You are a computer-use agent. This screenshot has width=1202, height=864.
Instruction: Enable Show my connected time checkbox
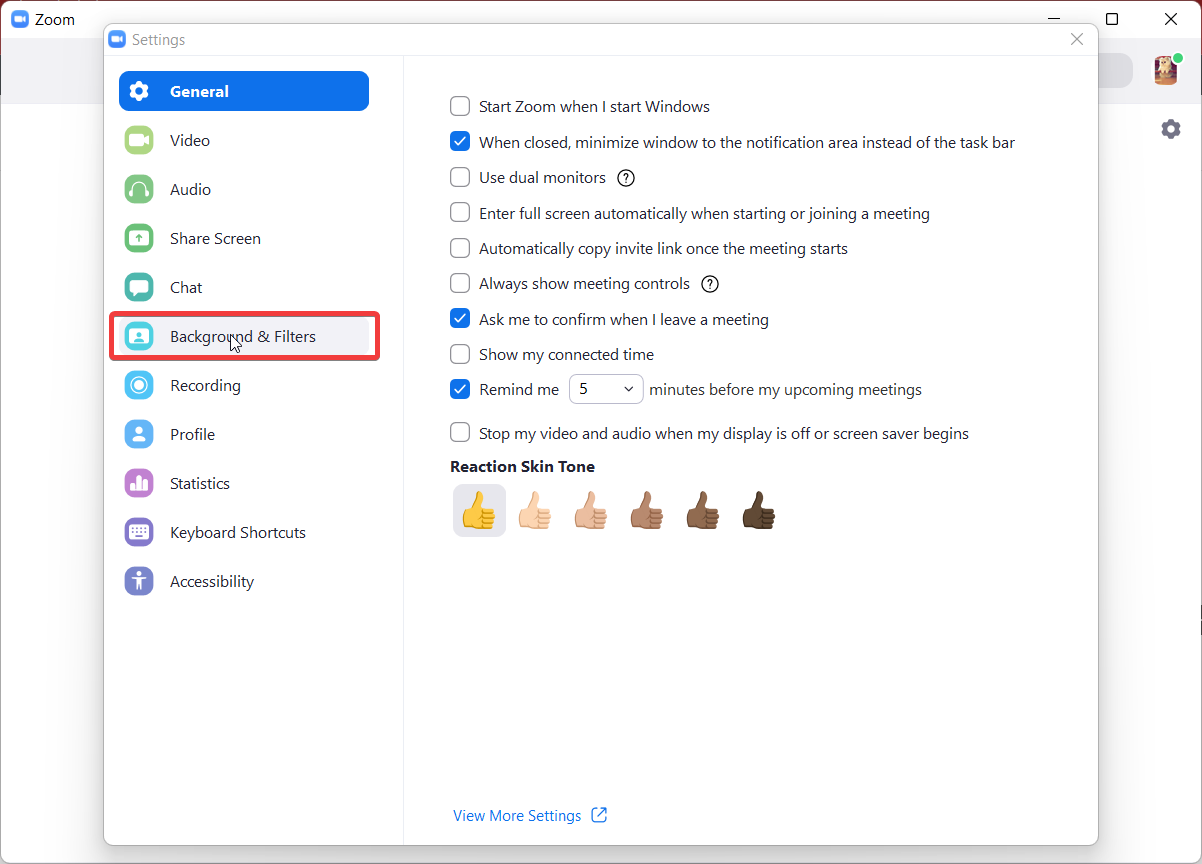coord(460,354)
